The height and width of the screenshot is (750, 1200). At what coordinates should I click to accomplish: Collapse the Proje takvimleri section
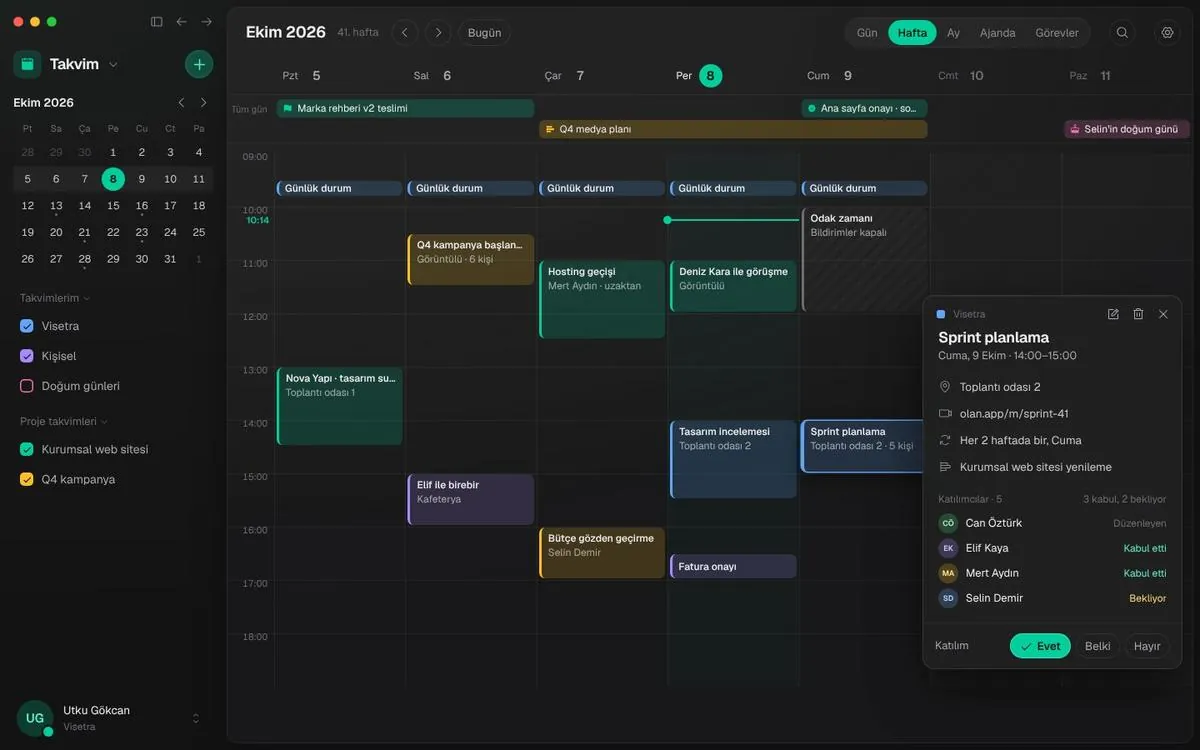point(64,421)
